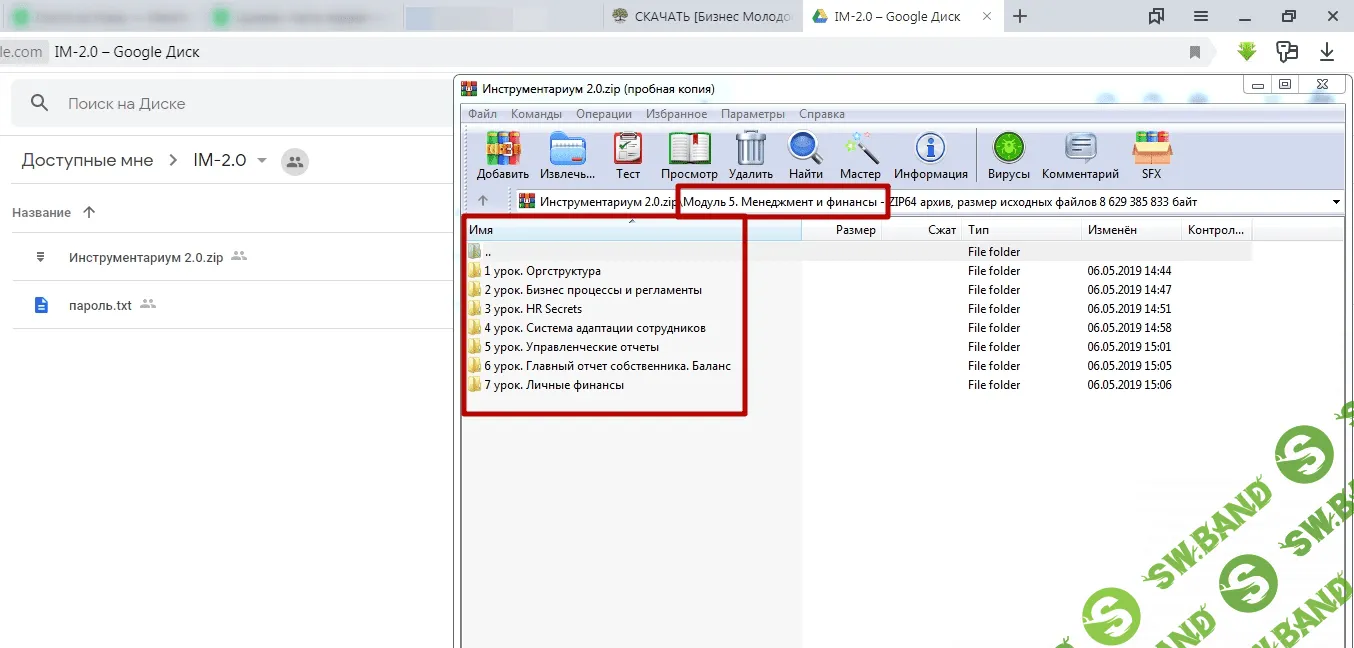
Task: Open the Параметры menu
Action: [x=752, y=114]
